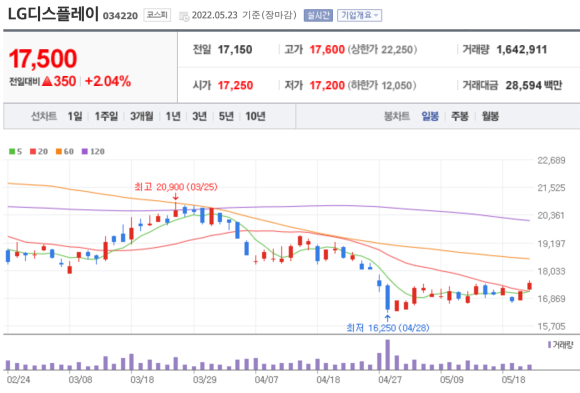The width and height of the screenshot is (580, 393).
Task: Click the 최저 16,250 (04/28) low marker
Action: (x=388, y=328)
